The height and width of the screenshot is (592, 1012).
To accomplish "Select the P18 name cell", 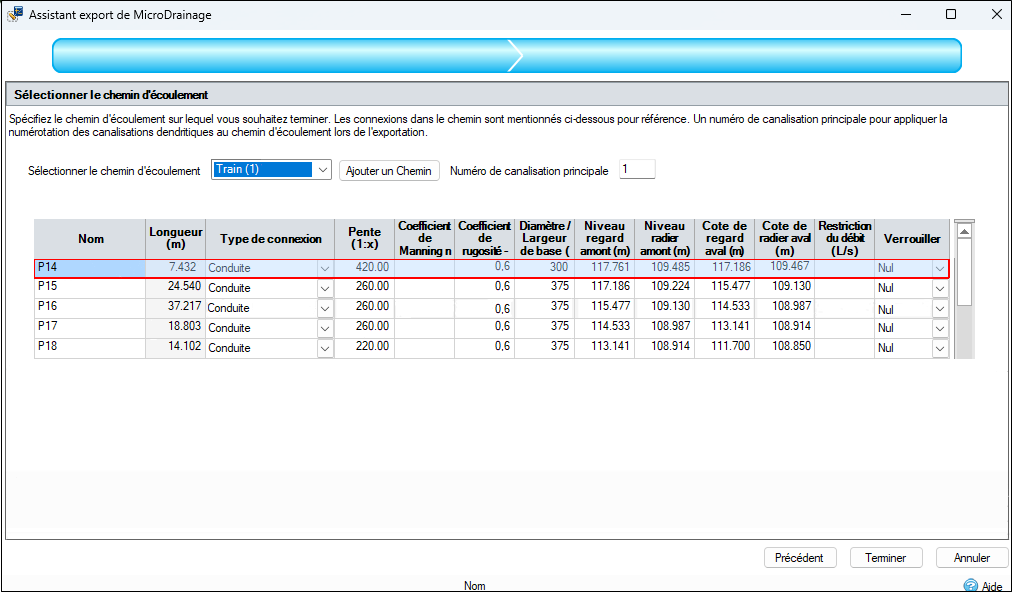I will pyautogui.click(x=90, y=348).
